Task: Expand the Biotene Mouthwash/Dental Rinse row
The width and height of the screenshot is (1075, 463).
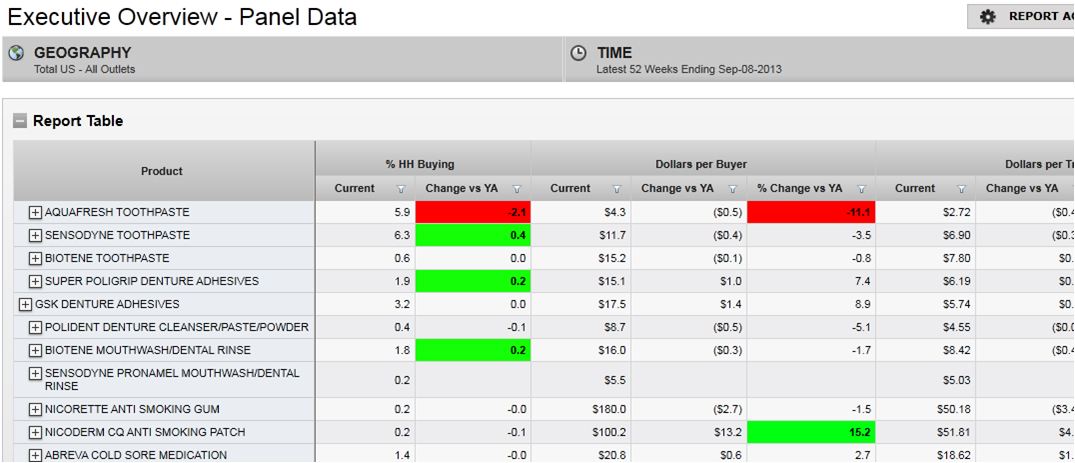Action: click(x=35, y=351)
